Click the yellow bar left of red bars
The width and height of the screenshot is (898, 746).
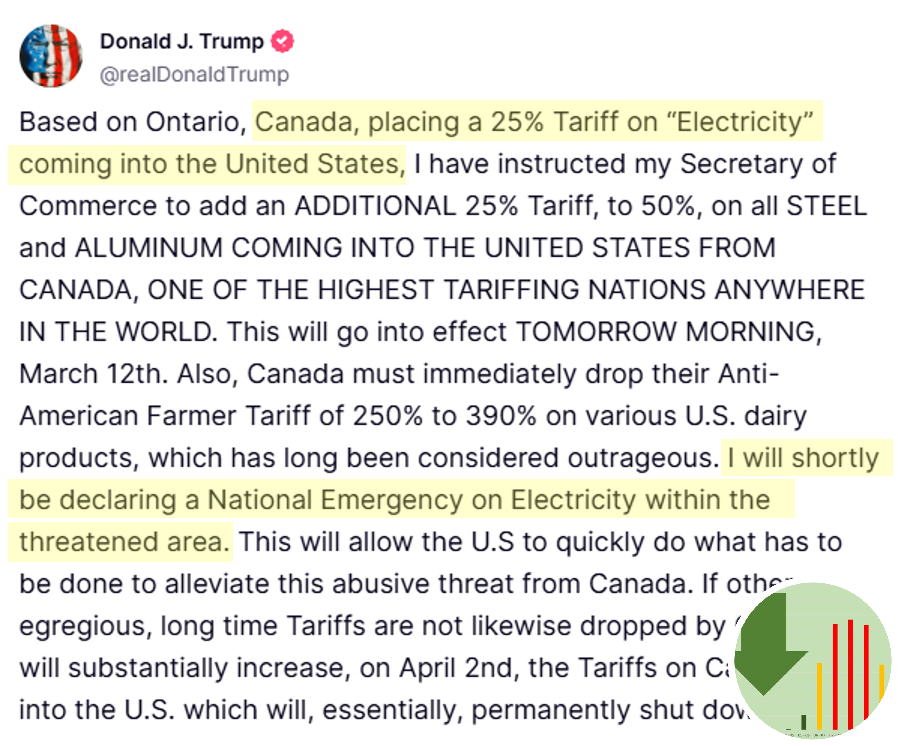pyautogui.click(x=820, y=696)
